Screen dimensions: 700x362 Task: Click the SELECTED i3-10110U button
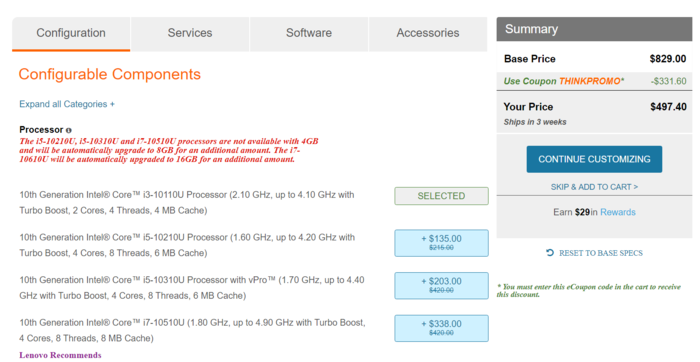coord(441,196)
